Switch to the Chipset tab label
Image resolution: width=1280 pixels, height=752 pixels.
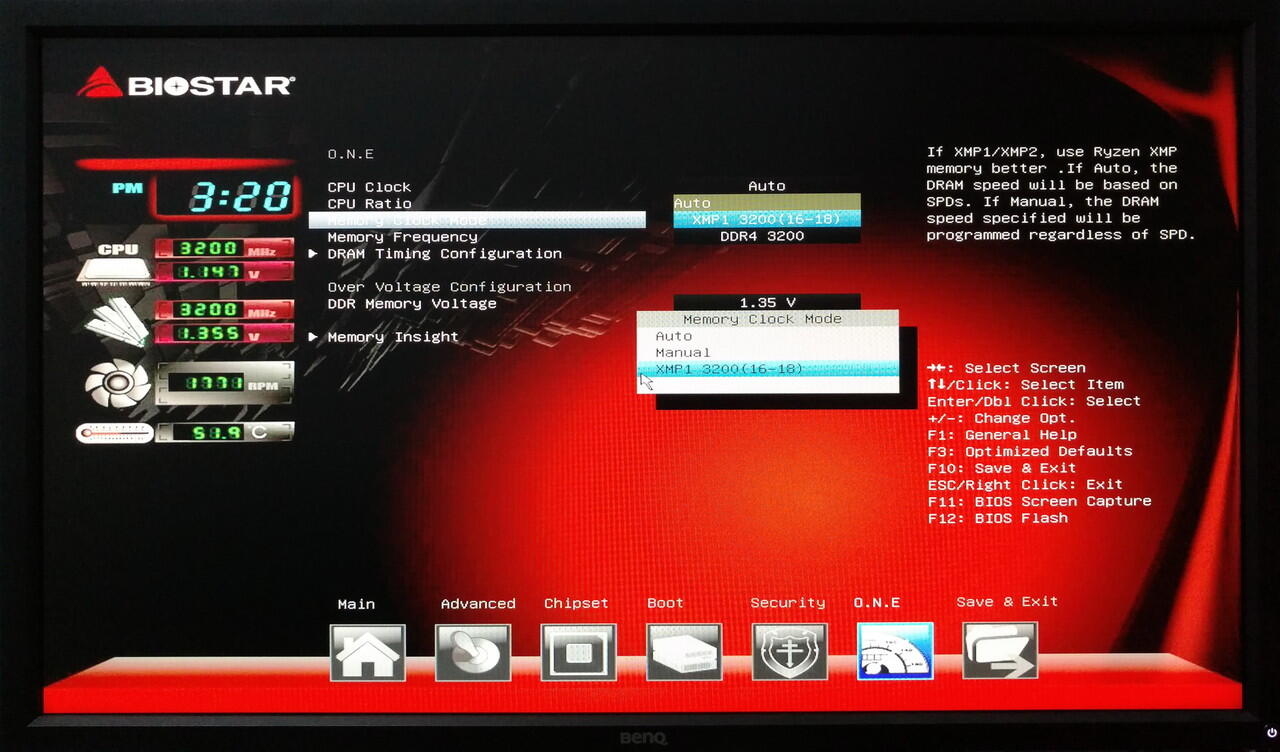(x=576, y=604)
